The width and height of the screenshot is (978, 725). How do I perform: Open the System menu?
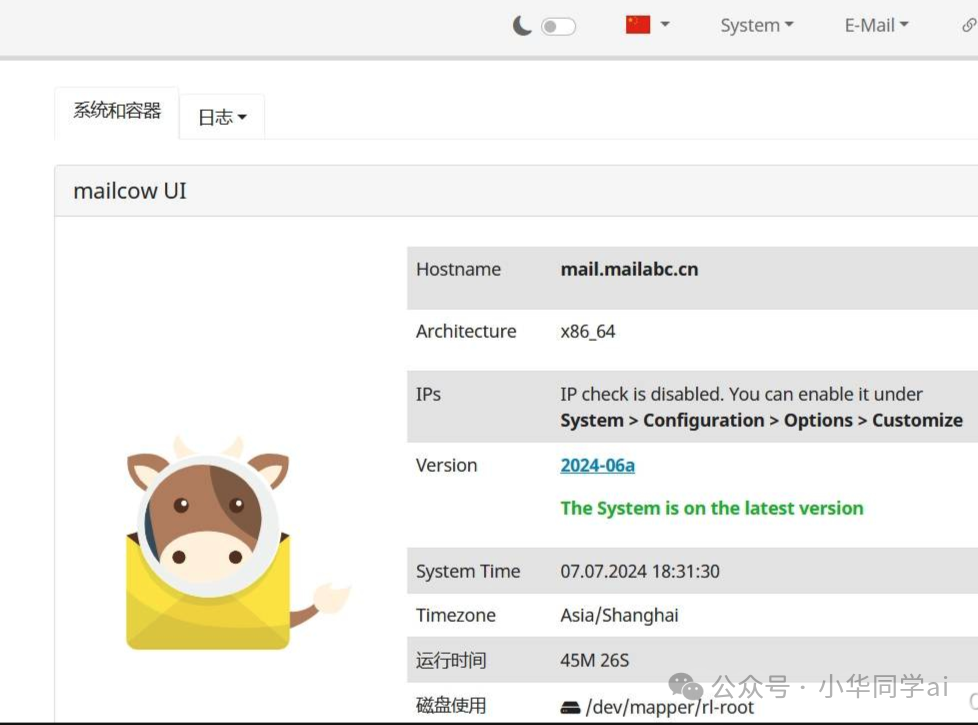757,26
